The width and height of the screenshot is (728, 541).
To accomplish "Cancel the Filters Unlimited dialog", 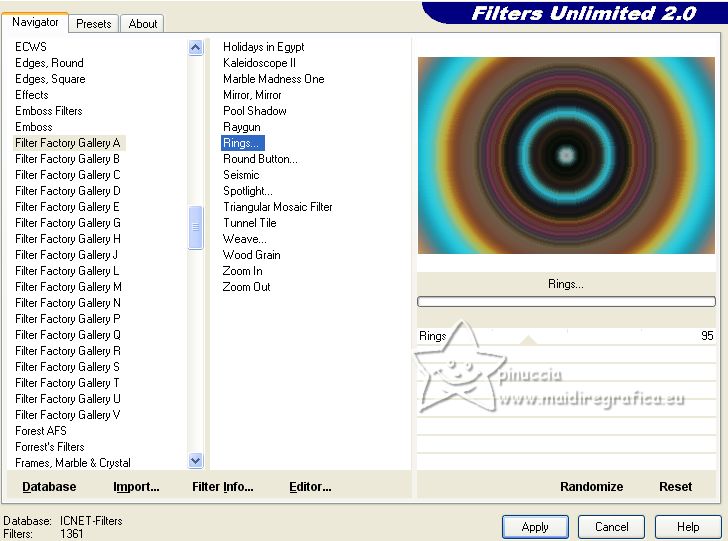I will [611, 527].
